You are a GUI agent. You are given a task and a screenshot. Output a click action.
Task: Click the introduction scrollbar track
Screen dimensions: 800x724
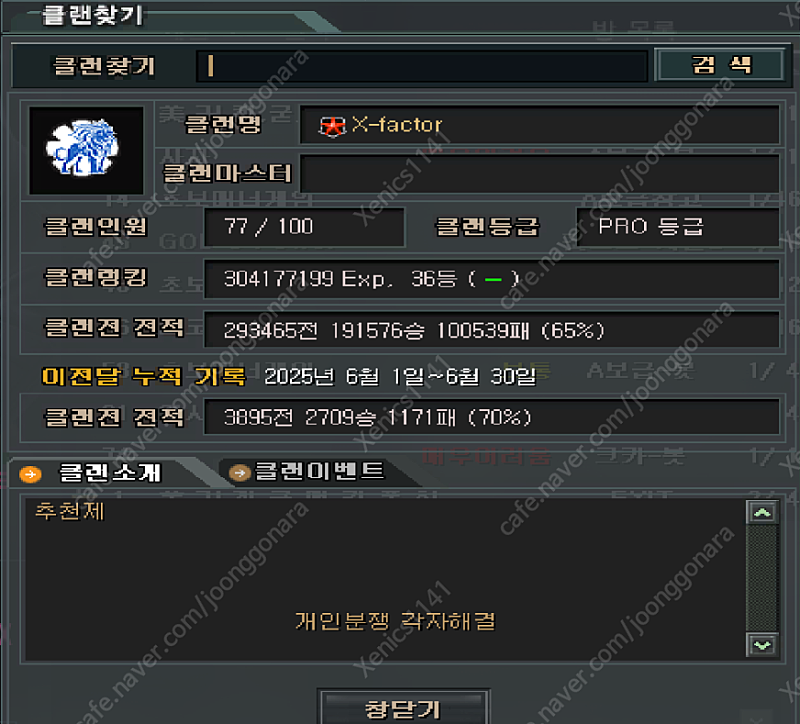(762, 579)
